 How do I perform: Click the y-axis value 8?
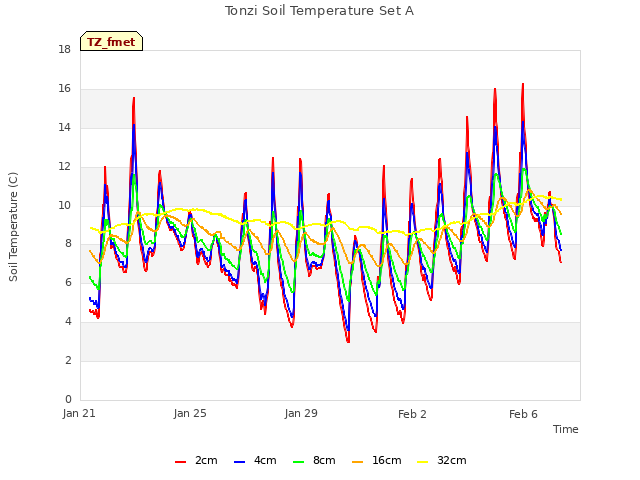click(68, 244)
